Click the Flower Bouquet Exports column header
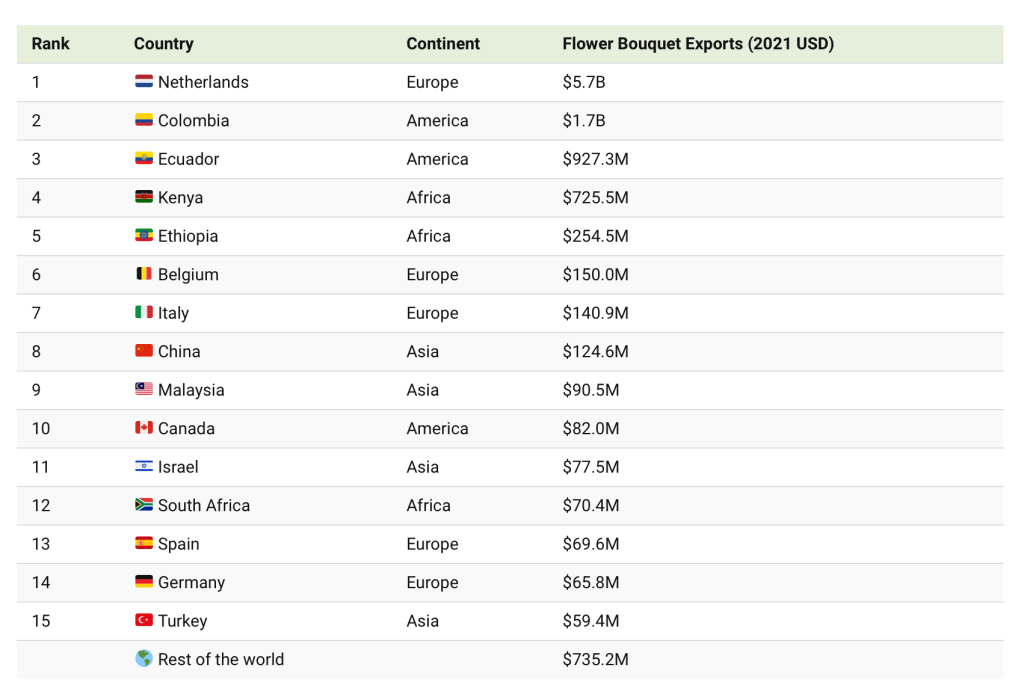The height and width of the screenshot is (694, 1024). tap(698, 44)
